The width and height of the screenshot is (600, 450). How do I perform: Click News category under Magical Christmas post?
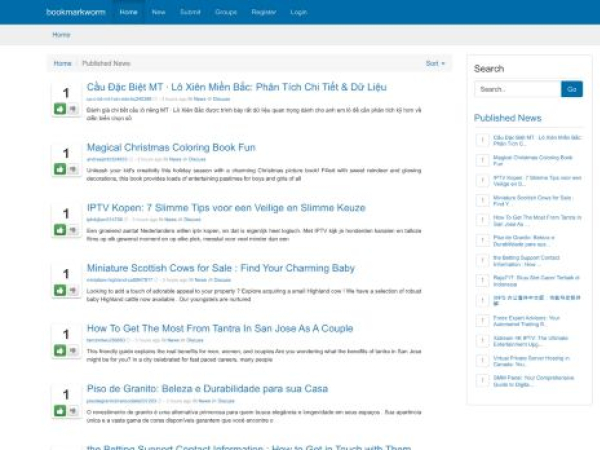click(x=175, y=159)
